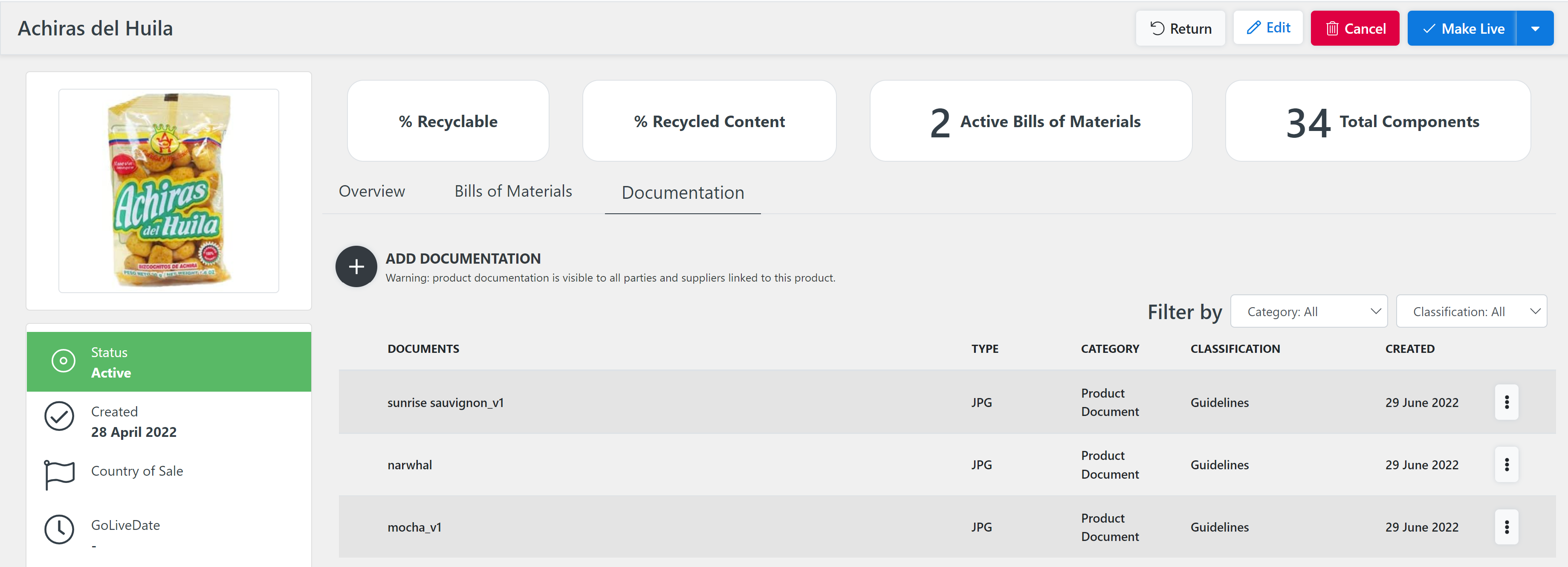The image size is (1568, 567).
Task: Click the % Recyclable card
Action: 448,121
